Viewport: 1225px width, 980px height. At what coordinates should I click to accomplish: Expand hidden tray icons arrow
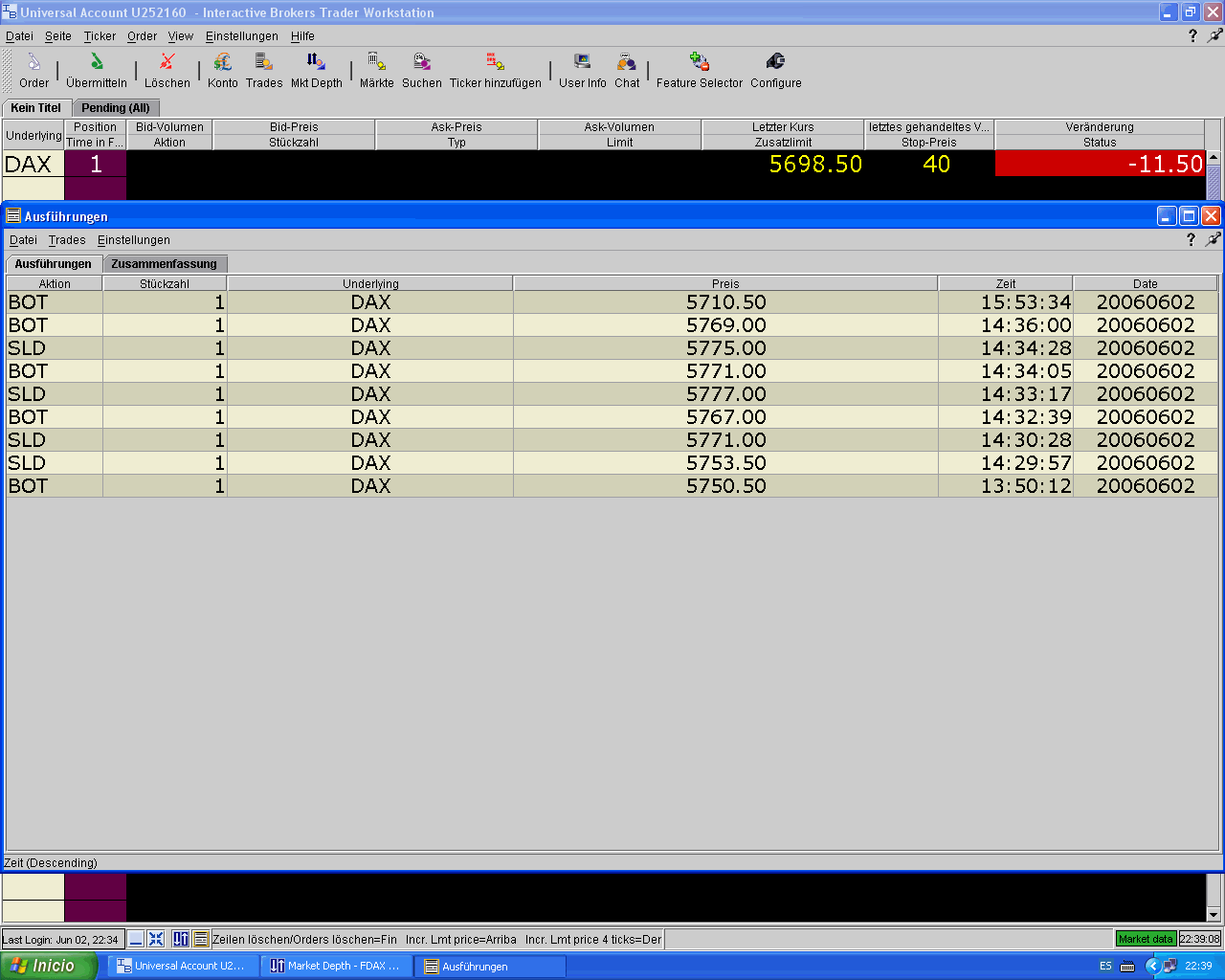(x=1153, y=966)
